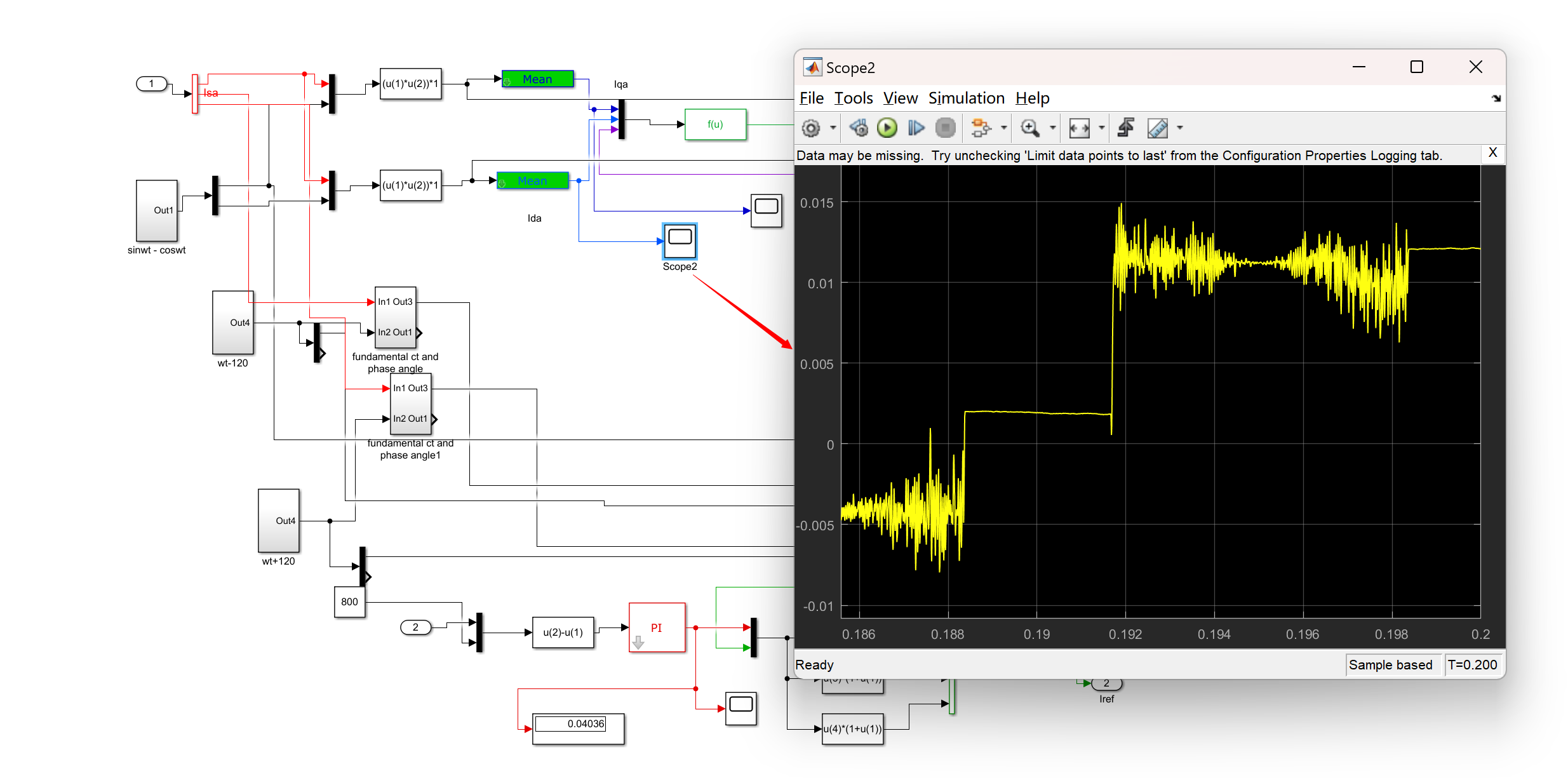Expand the measurements dropdown arrow
Image resolution: width=1568 pixels, height=778 pixels.
tap(1180, 128)
